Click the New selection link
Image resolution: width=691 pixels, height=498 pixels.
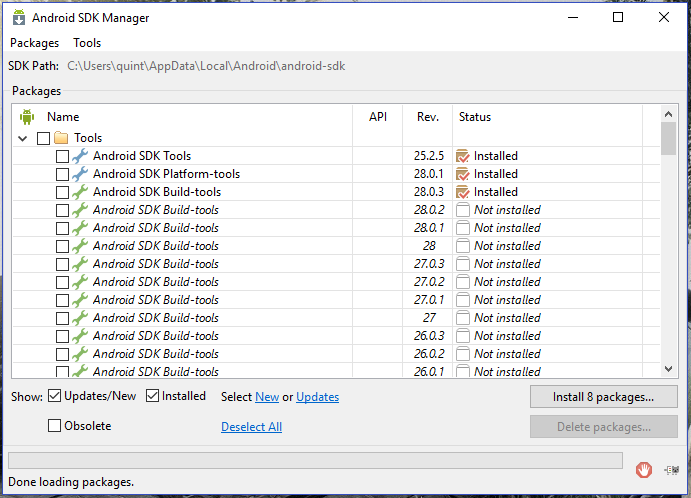(267, 397)
